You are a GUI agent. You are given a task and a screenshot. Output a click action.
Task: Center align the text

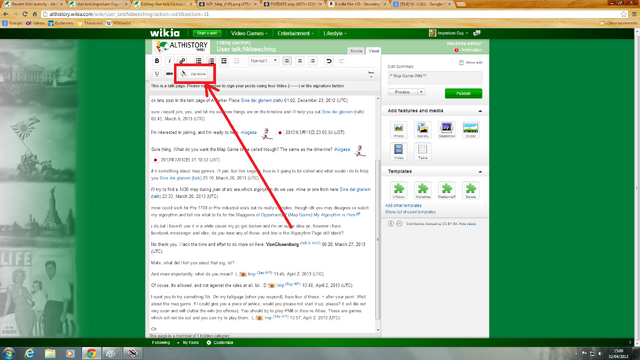300,61
